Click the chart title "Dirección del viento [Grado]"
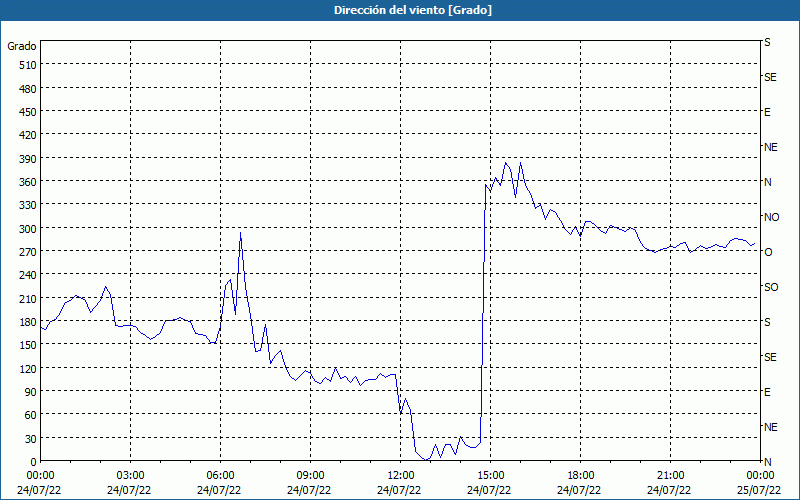This screenshot has width=800, height=500. (x=413, y=10)
